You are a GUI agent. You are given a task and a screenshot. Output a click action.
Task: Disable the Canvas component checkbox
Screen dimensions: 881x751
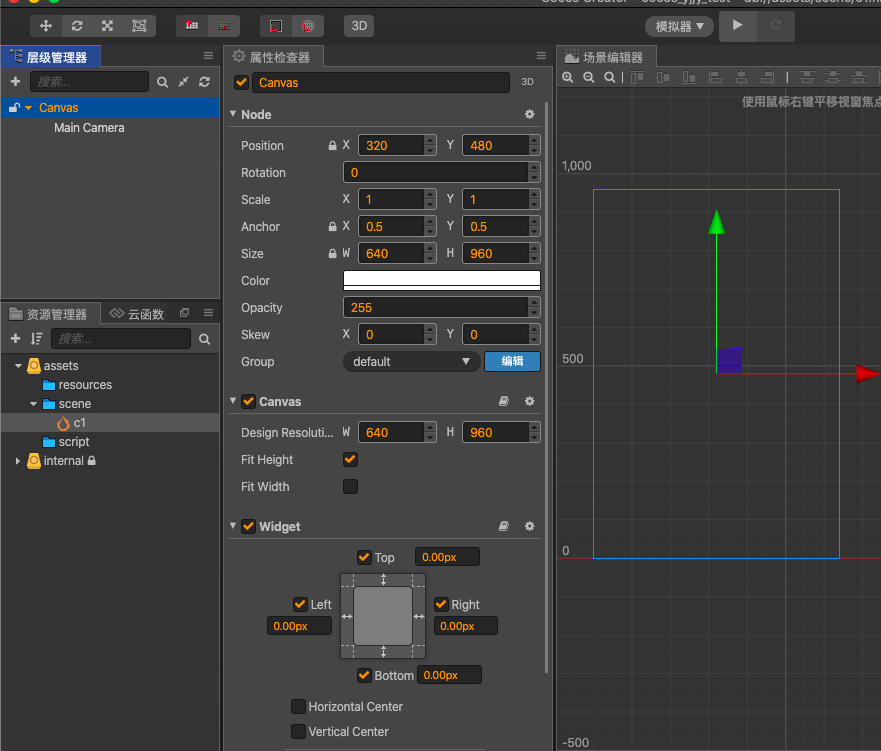pyautogui.click(x=248, y=401)
